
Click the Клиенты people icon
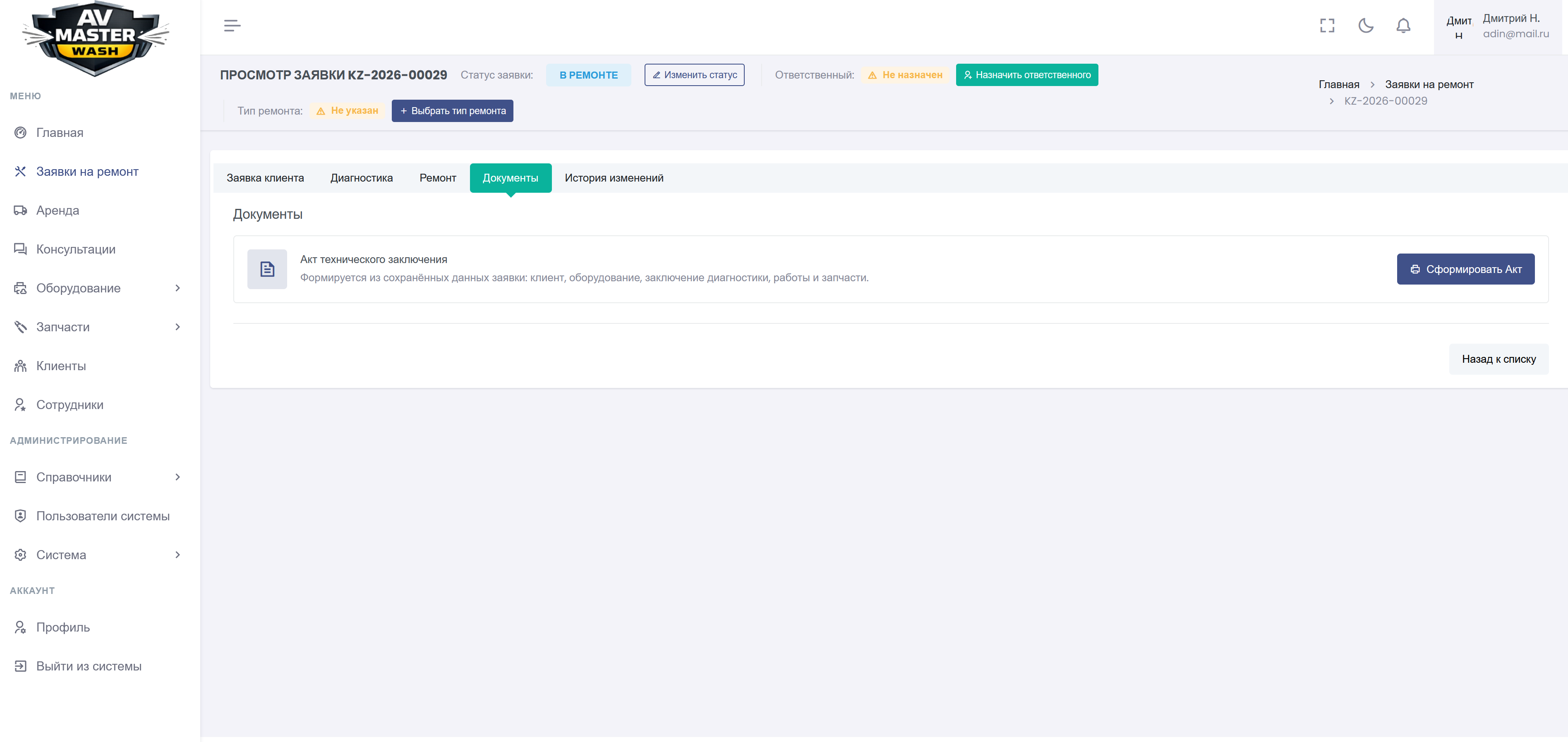click(x=20, y=366)
